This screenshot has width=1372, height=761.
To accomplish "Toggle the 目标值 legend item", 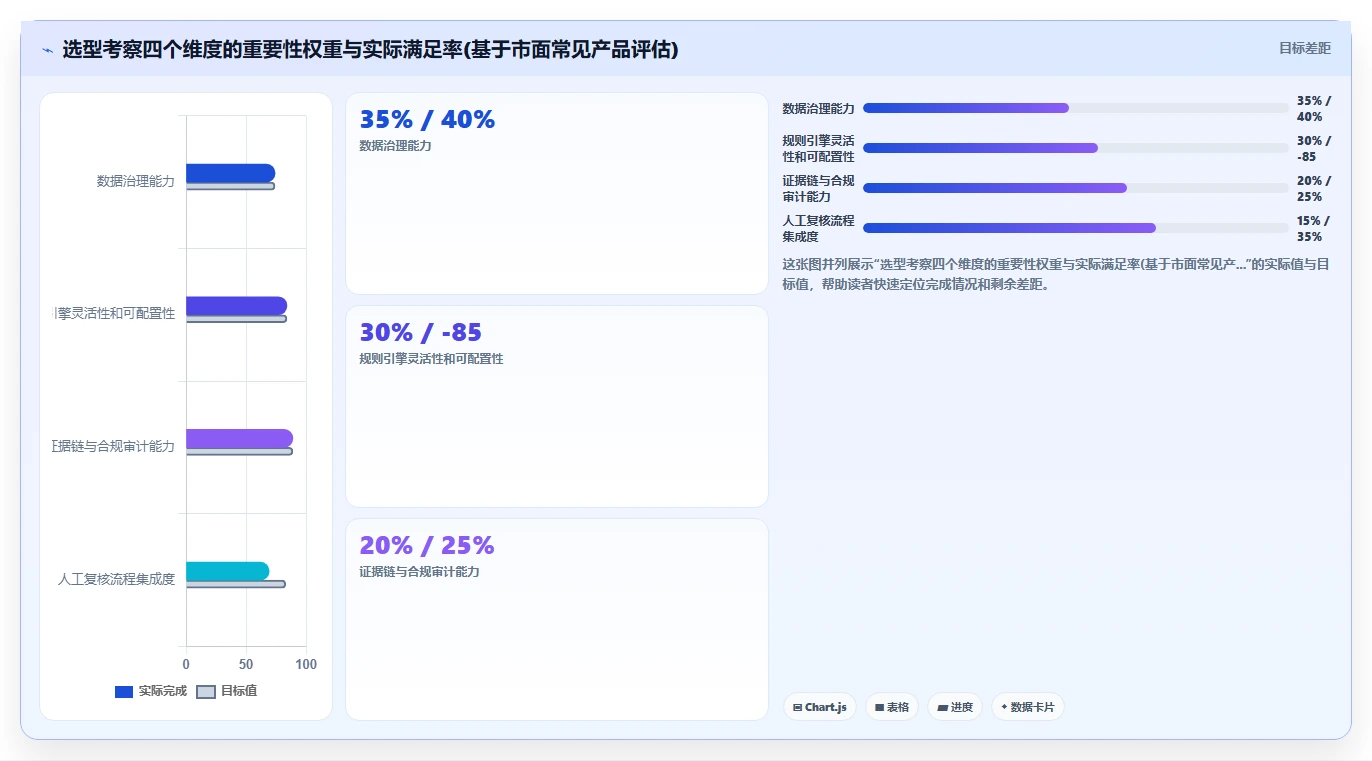I will (x=227, y=691).
